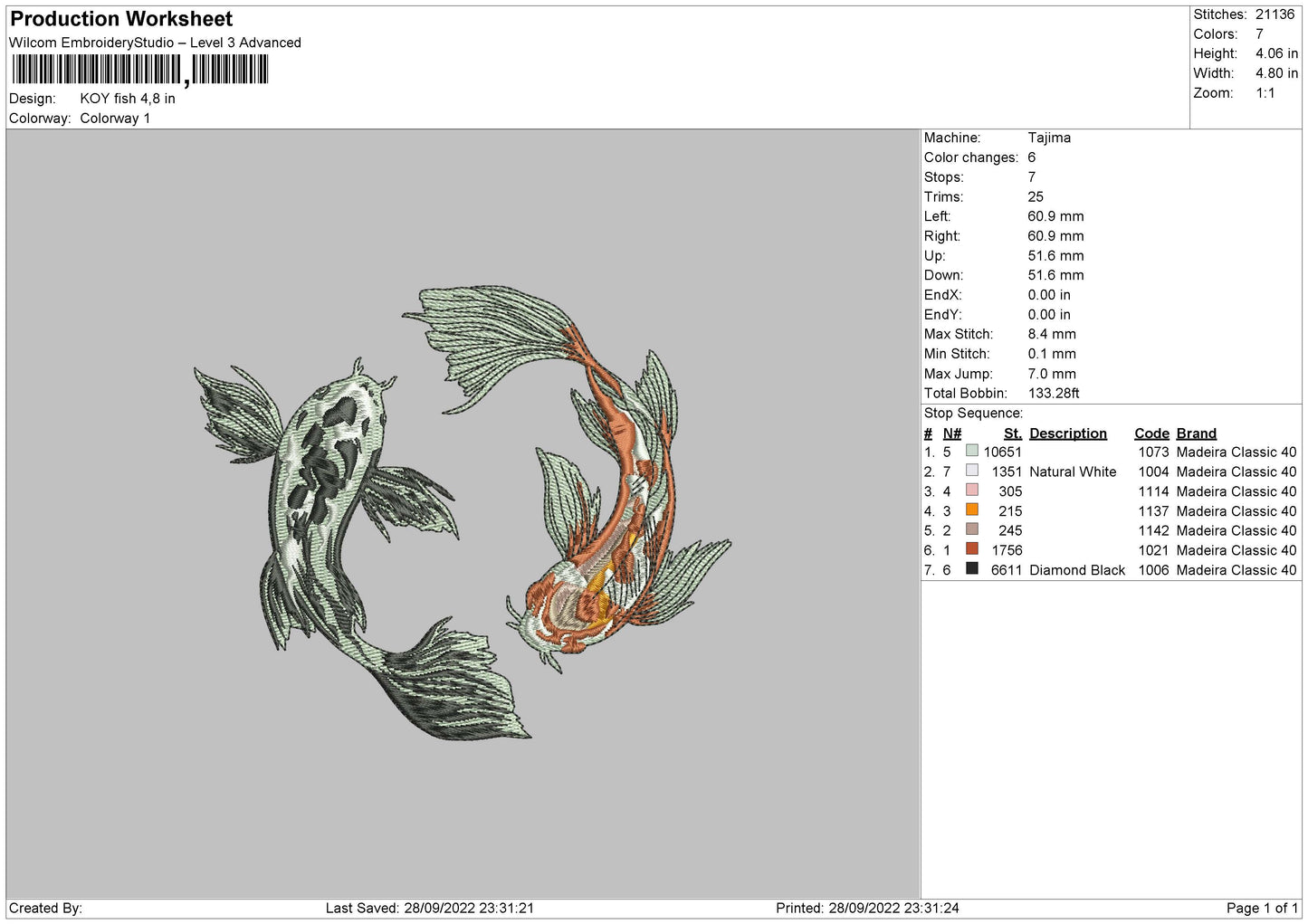Viewport: 1308px width, 924px height.
Task: Click the barcode under the worksheet title
Action: pyautogui.click(x=139, y=70)
